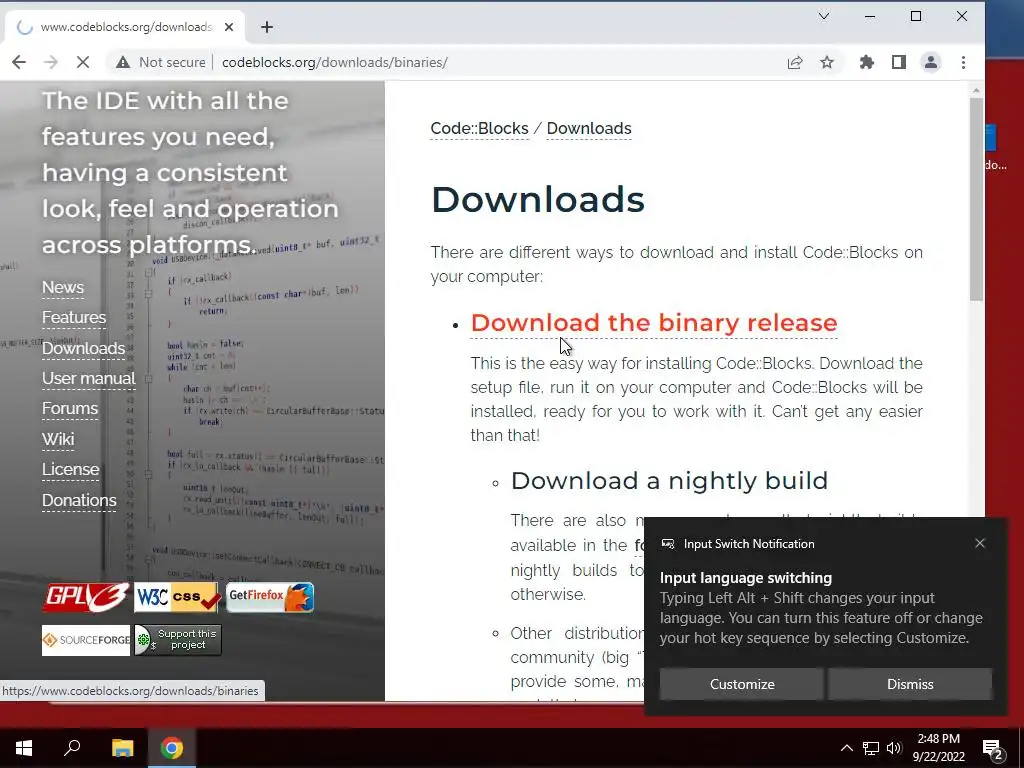This screenshot has width=1024, height=768.
Task: Open the Extensions puzzle icon
Action: coord(867,62)
